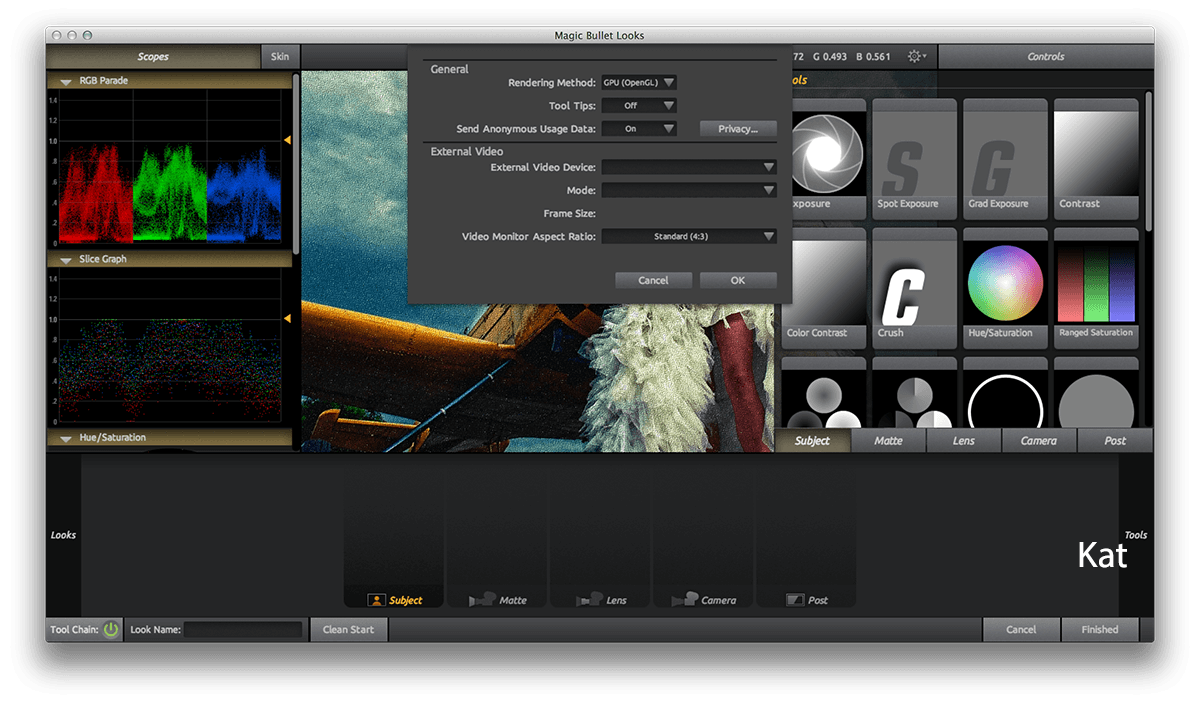
Task: Click the Scopes panel vertical scrollbar
Action: [296, 164]
